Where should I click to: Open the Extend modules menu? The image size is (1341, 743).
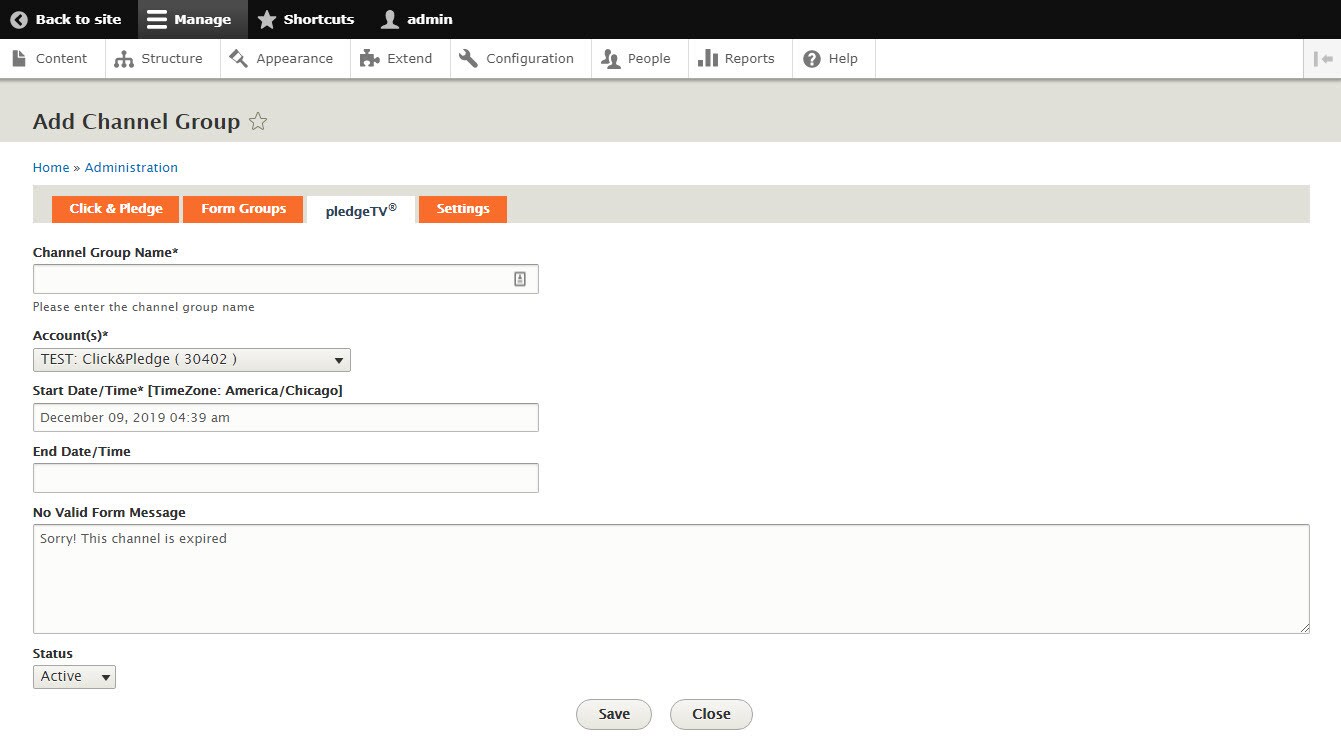tap(400, 59)
